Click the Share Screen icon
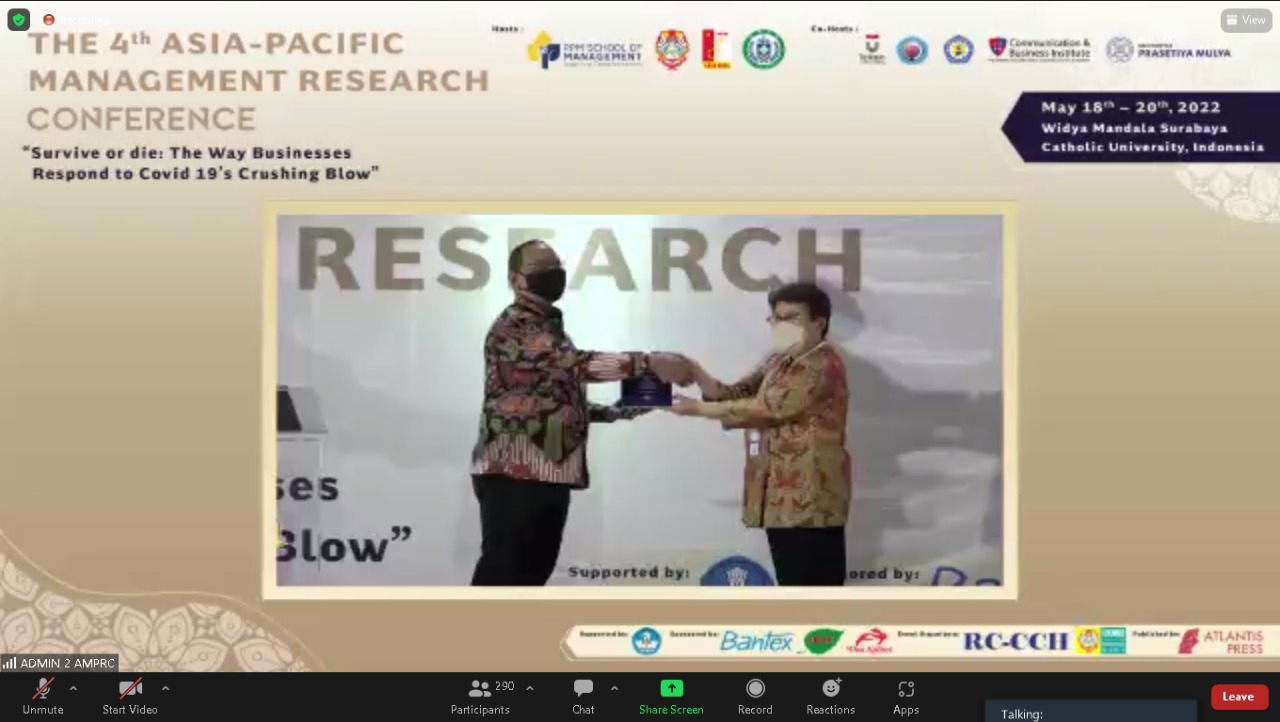This screenshot has height=722, width=1280. coord(671,688)
